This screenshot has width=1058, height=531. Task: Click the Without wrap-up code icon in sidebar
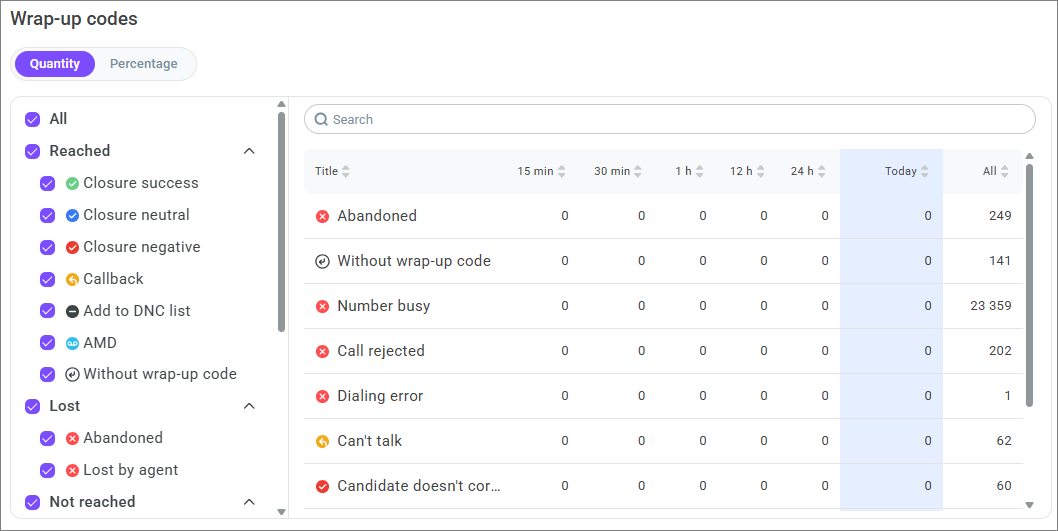[x=72, y=374]
